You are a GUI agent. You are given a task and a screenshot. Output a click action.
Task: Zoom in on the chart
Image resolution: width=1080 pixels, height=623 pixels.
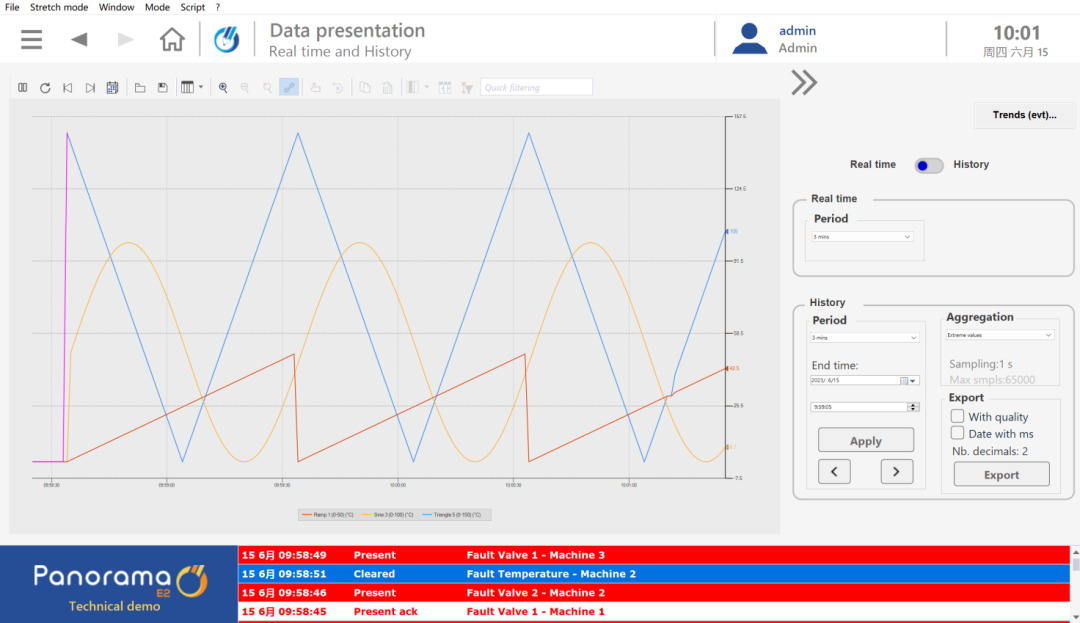(x=223, y=88)
